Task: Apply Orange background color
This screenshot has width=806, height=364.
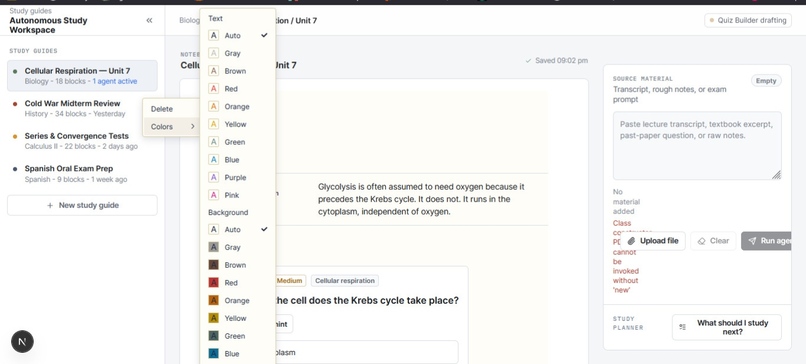Action: [237, 300]
